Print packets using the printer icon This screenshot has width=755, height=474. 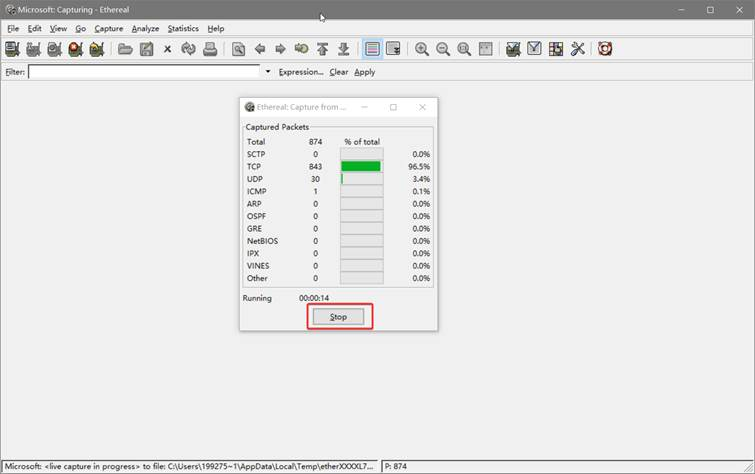click(x=210, y=49)
